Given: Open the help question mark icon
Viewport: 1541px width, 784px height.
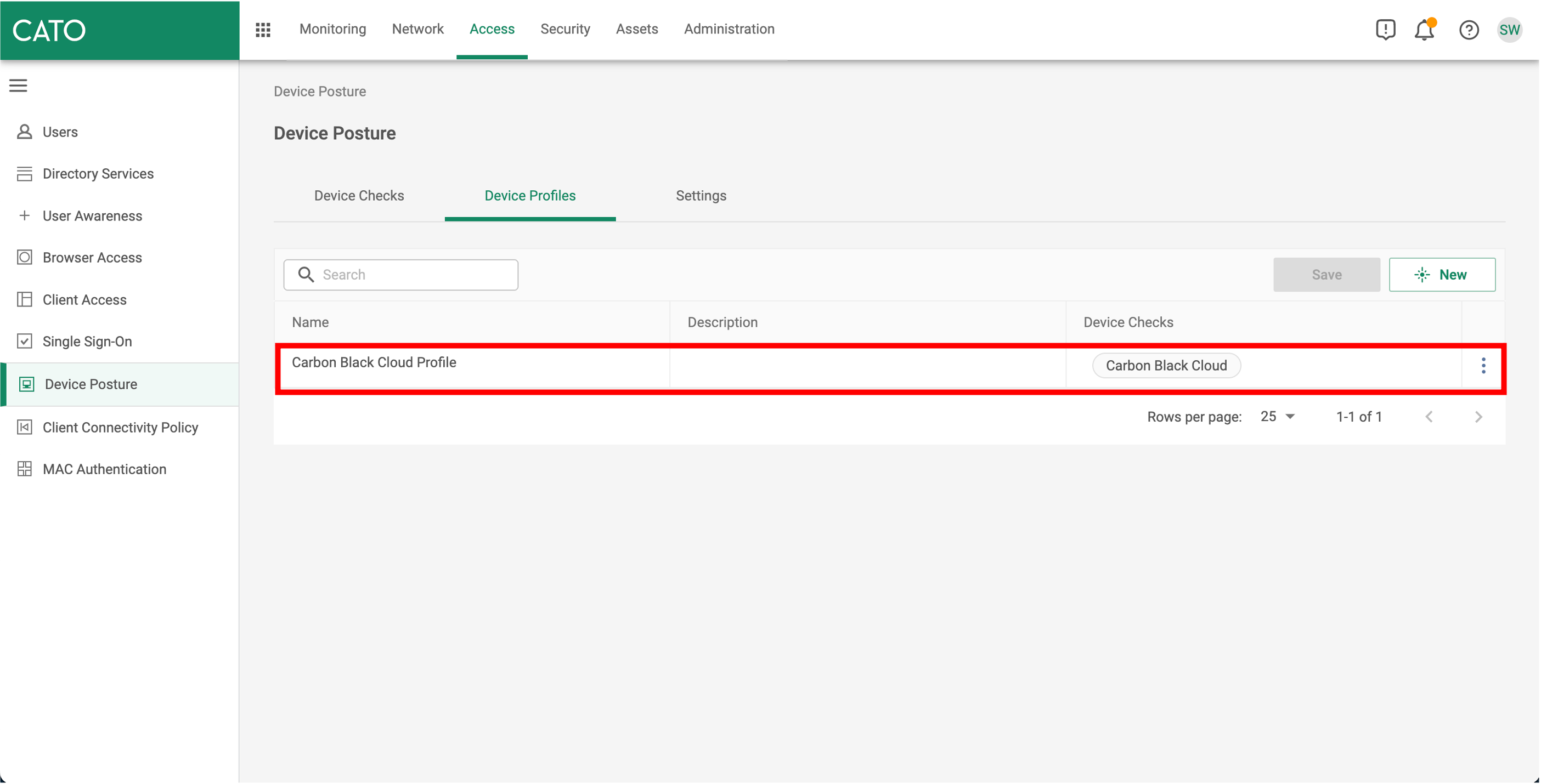Looking at the screenshot, I should click(1469, 30).
